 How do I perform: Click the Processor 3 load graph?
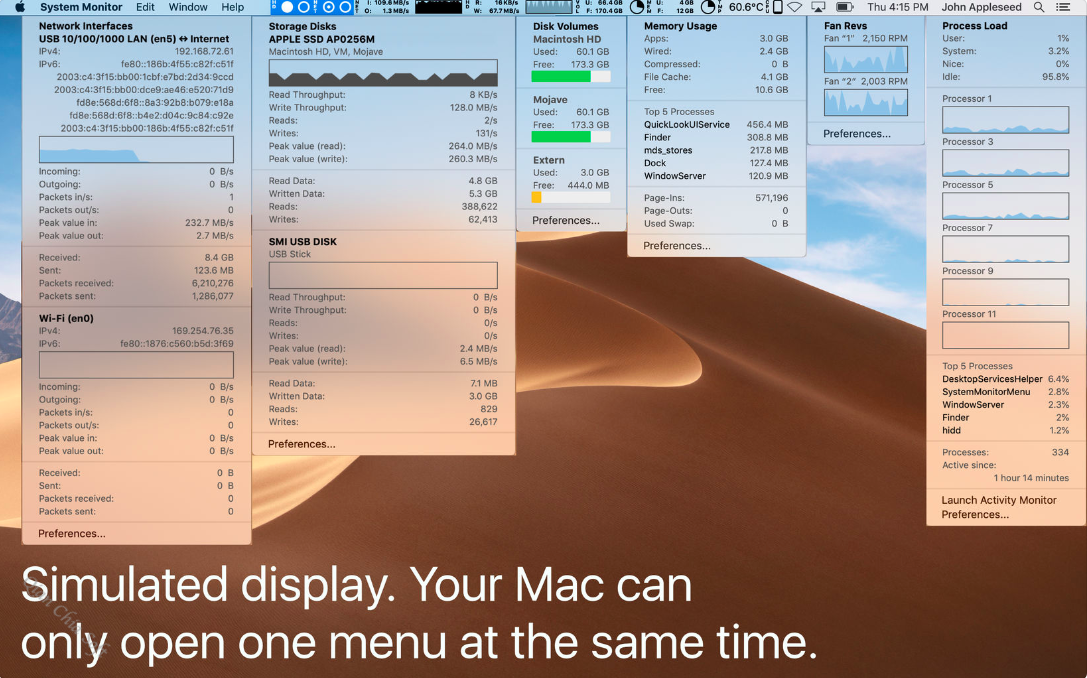(x=1005, y=163)
